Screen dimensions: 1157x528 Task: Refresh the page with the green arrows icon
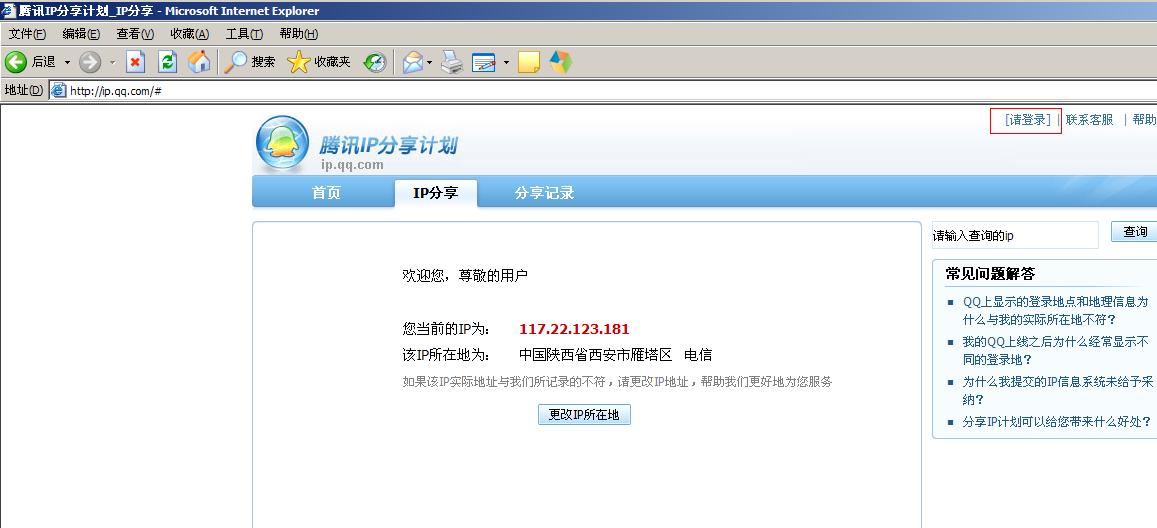[168, 63]
